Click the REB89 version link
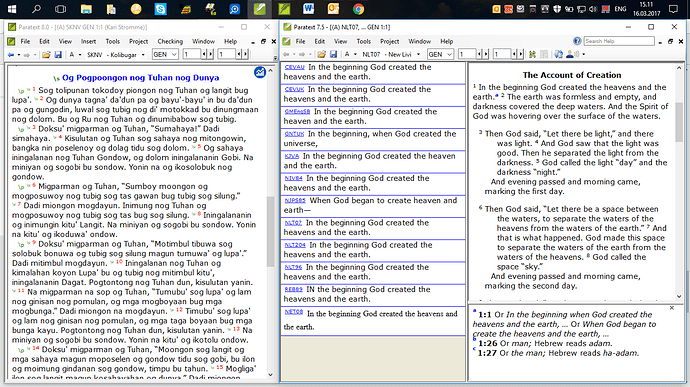Viewport: 690px width, 387px height. click(x=294, y=290)
